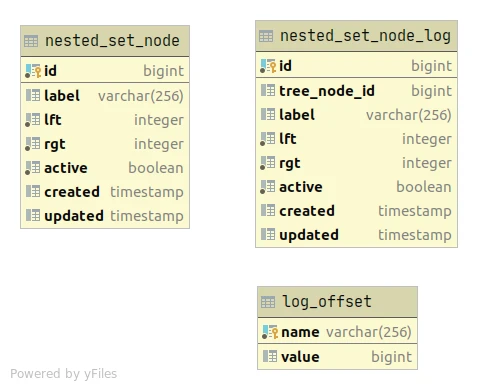This screenshot has width=478, height=390.
Task: Select label column name in nested_set_node_log
Action: pyautogui.click(x=297, y=115)
